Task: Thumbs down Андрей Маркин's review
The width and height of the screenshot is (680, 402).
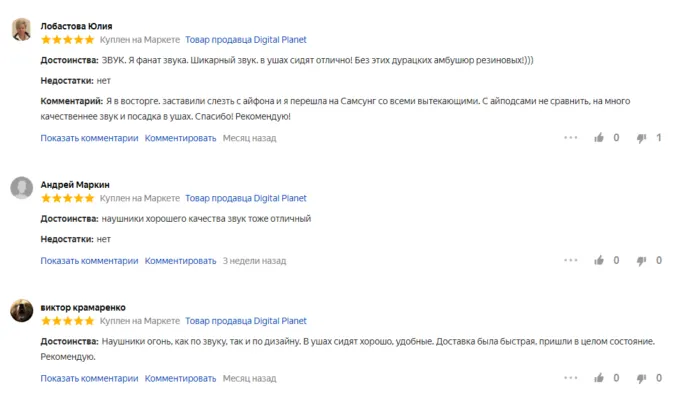Action: click(x=642, y=261)
